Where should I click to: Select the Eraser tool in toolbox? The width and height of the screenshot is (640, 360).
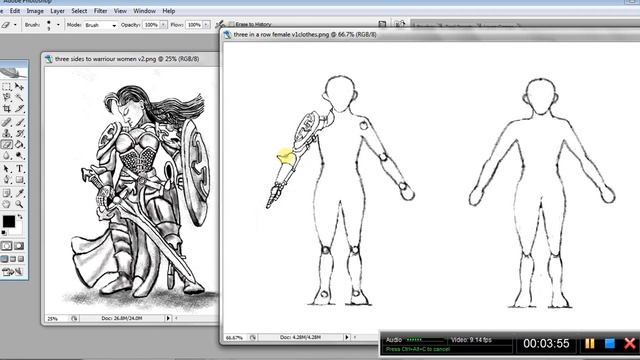(x=7, y=144)
